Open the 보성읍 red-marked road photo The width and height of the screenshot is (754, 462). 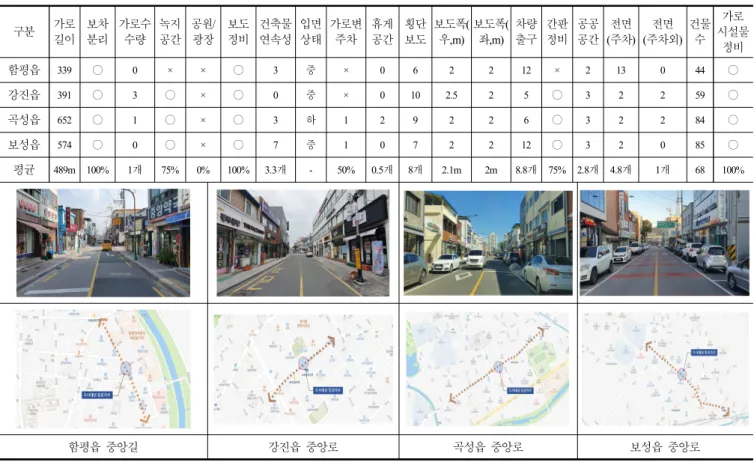[x=665, y=243]
